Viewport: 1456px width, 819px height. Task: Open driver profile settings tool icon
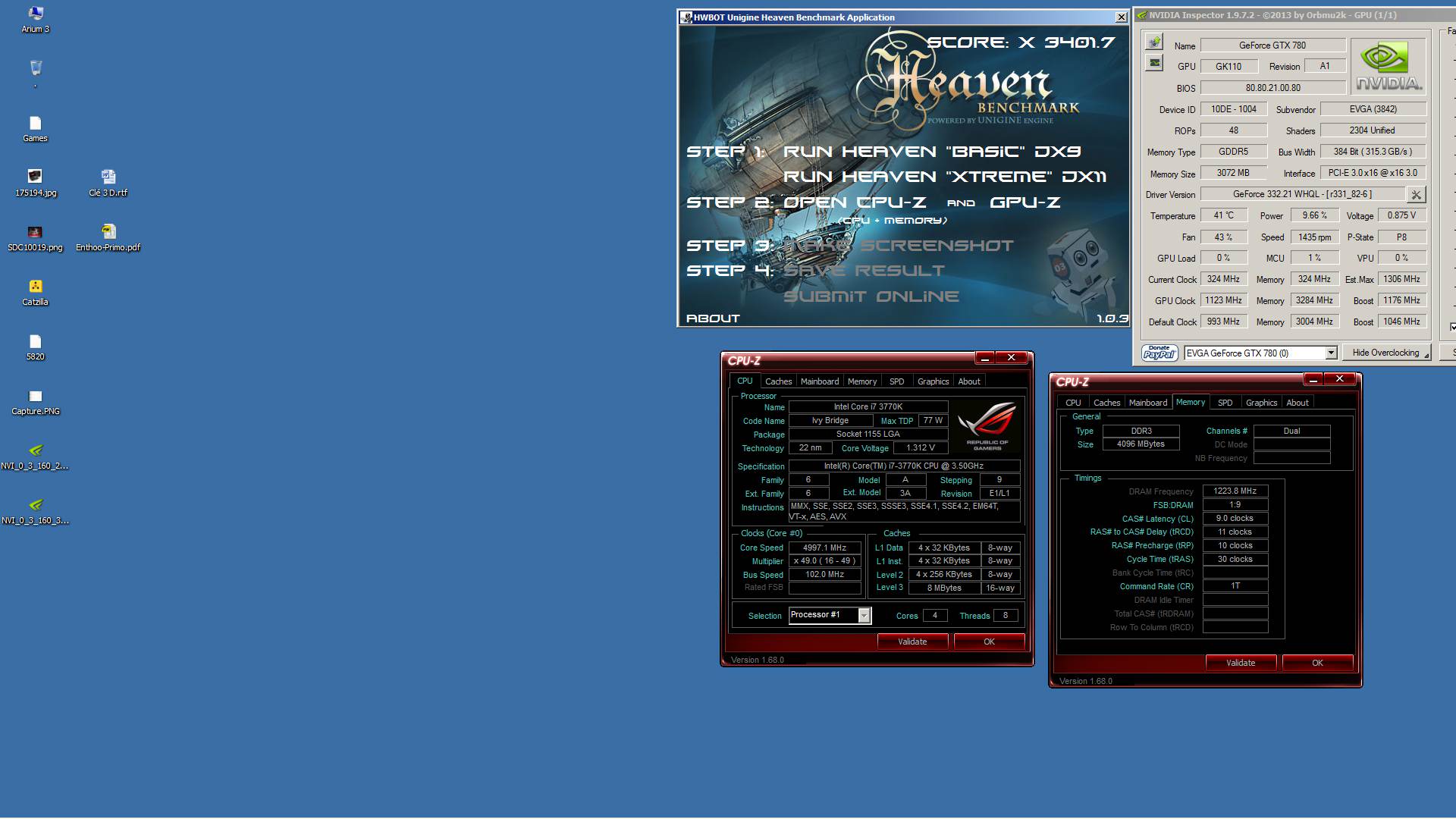[x=1415, y=195]
